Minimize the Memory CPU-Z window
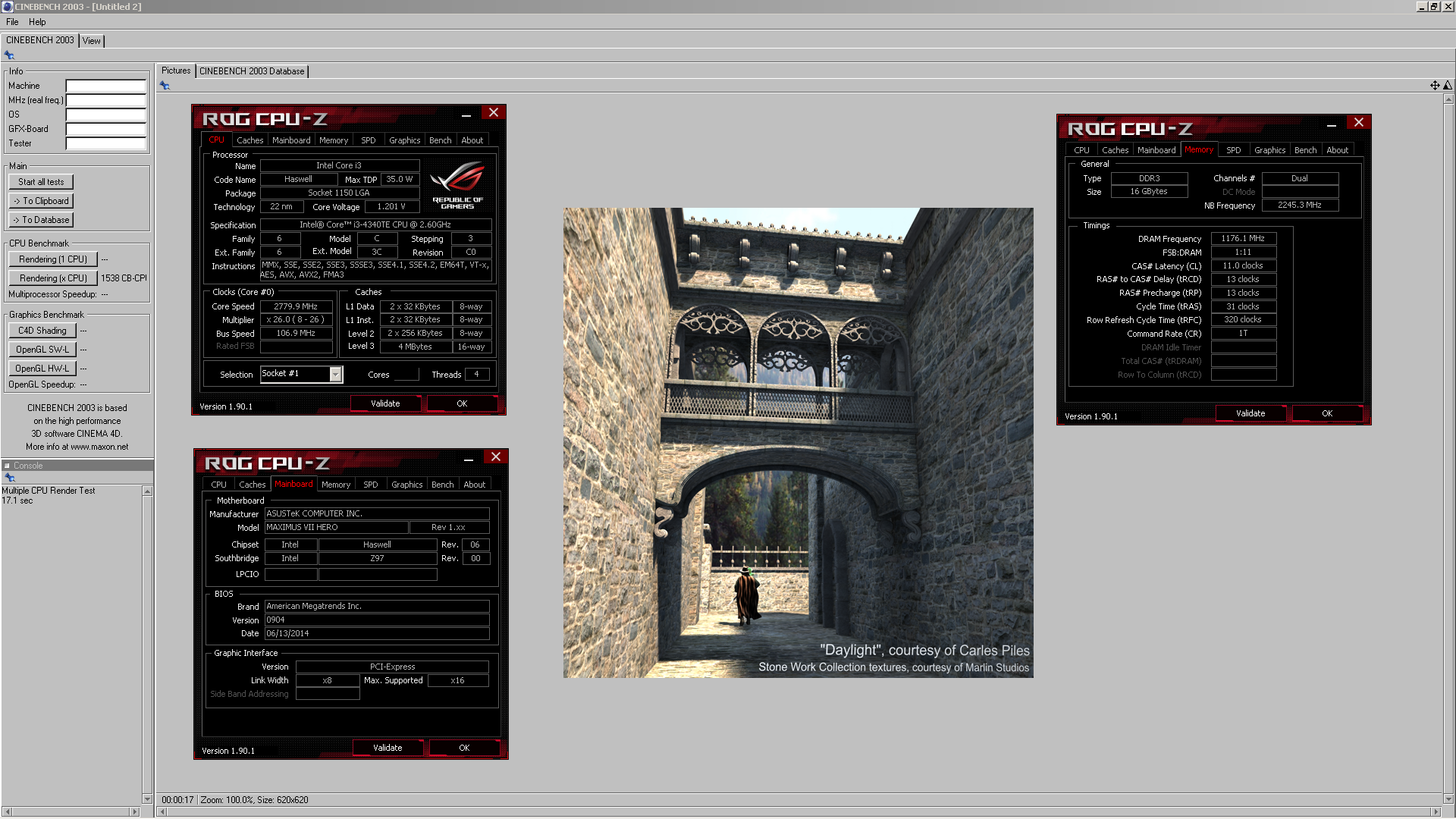This screenshot has height=819, width=1456. coord(1332,124)
